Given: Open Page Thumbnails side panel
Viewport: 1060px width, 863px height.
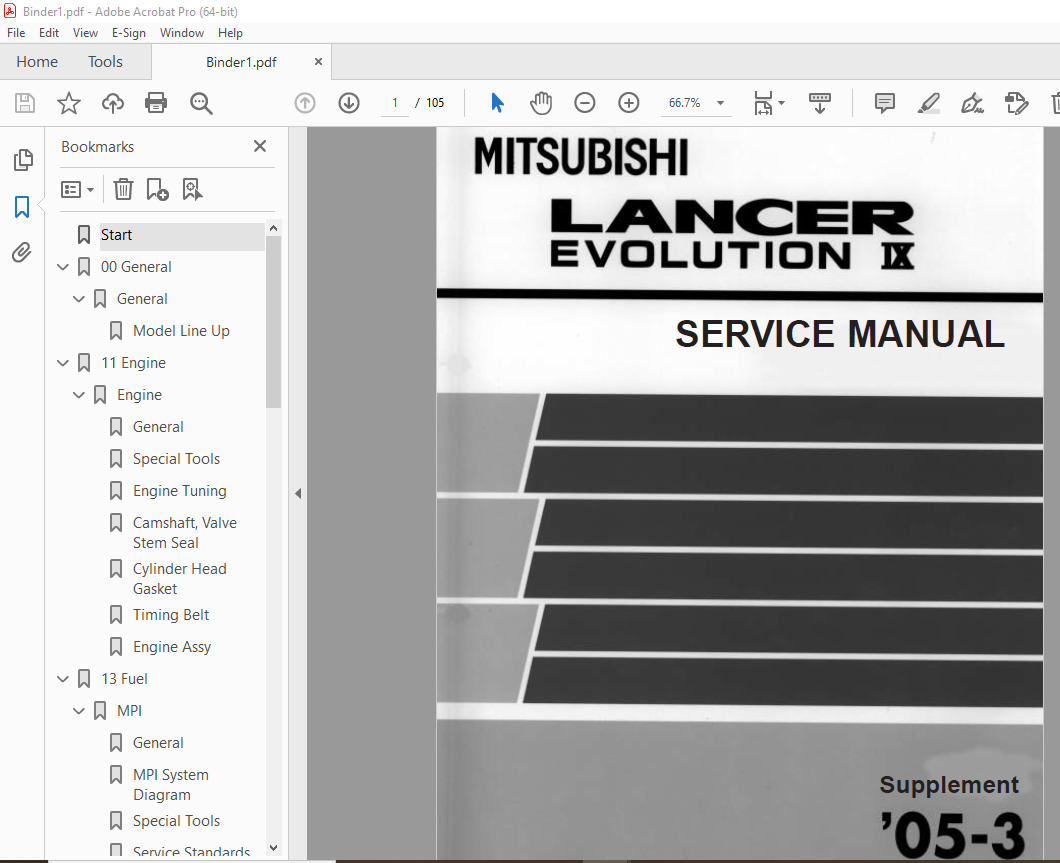Looking at the screenshot, I should coord(22,160).
